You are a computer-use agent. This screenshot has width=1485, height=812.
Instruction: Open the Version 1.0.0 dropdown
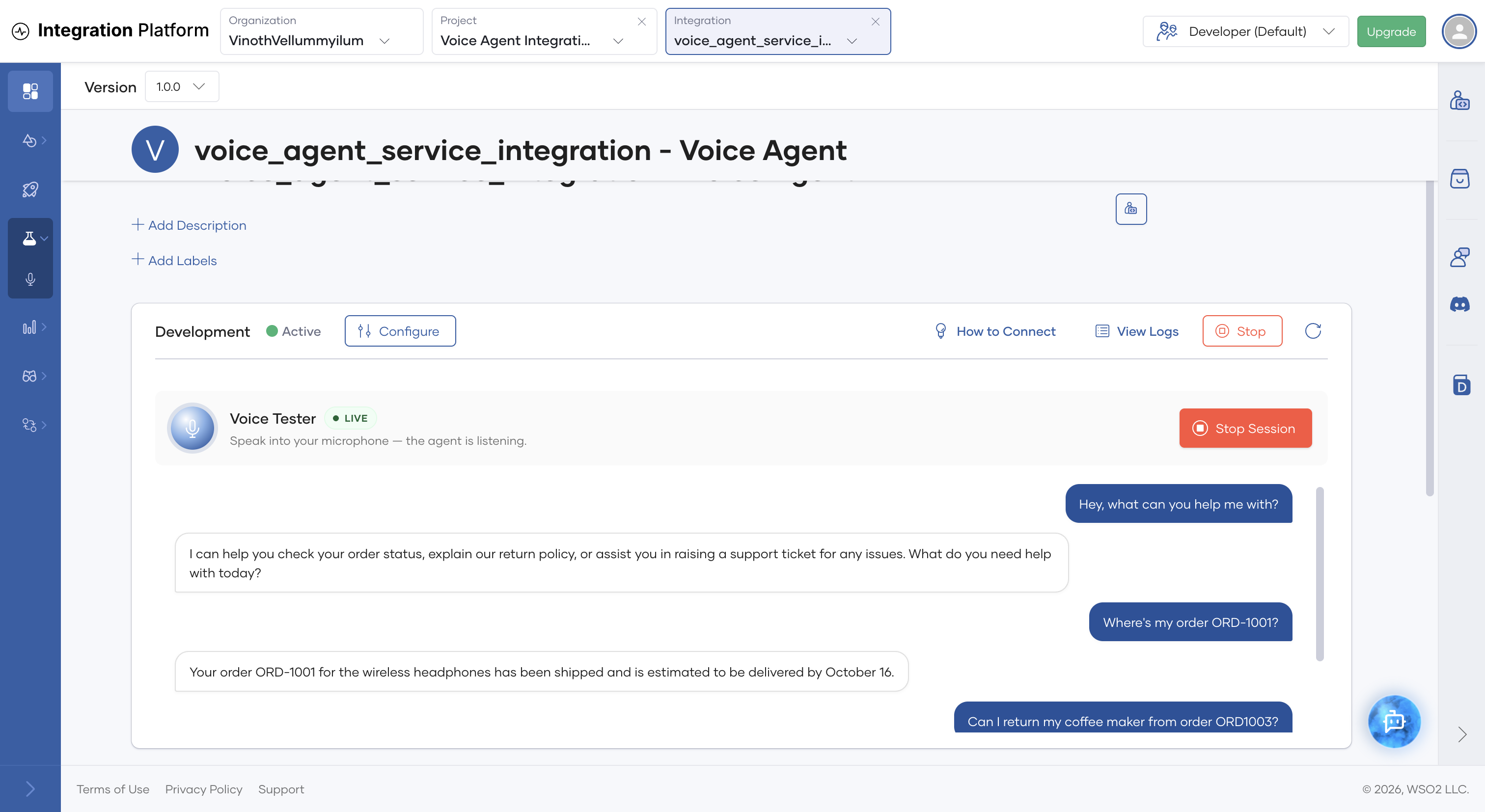tap(182, 86)
